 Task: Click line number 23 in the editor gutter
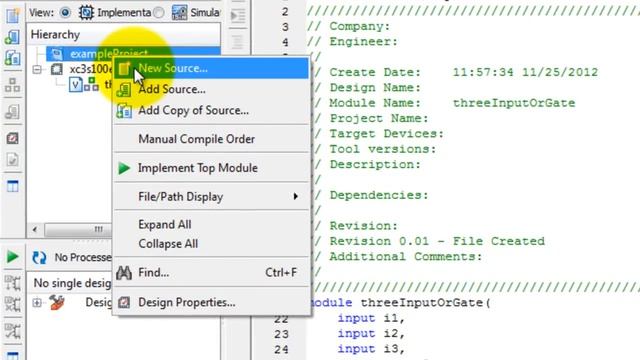click(281, 334)
